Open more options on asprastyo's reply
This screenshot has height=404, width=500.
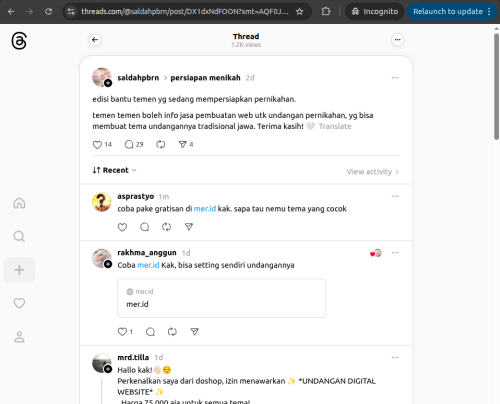pyautogui.click(x=395, y=196)
